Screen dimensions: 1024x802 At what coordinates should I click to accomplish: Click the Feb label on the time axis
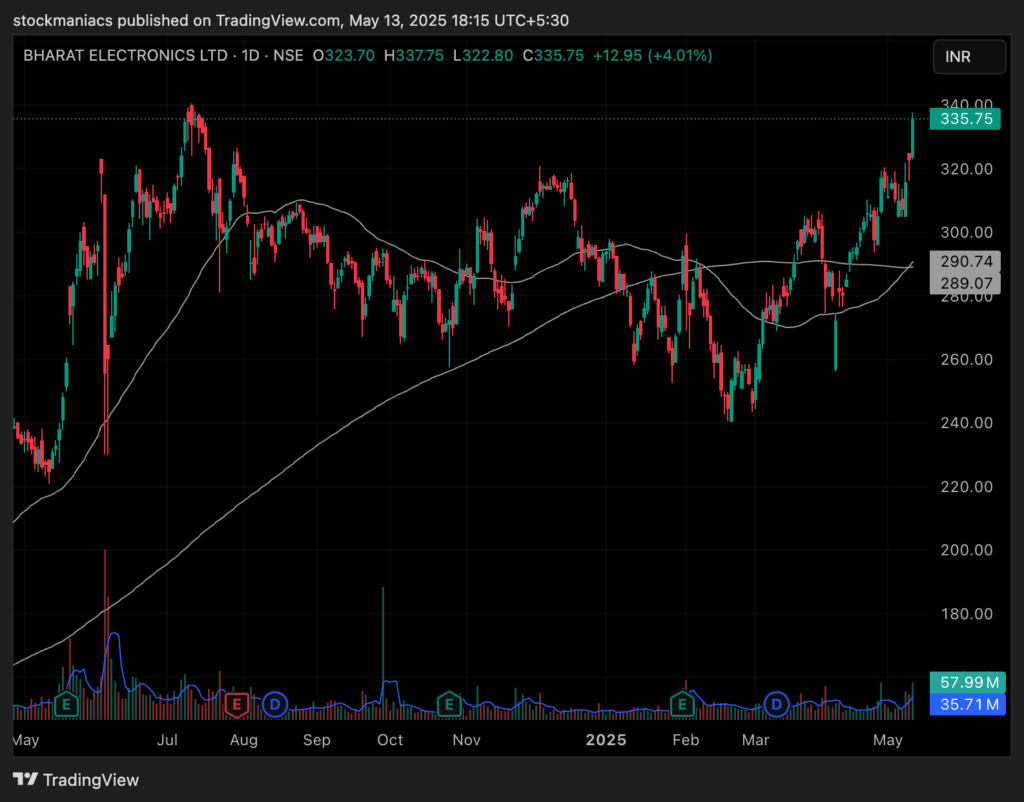pos(686,740)
